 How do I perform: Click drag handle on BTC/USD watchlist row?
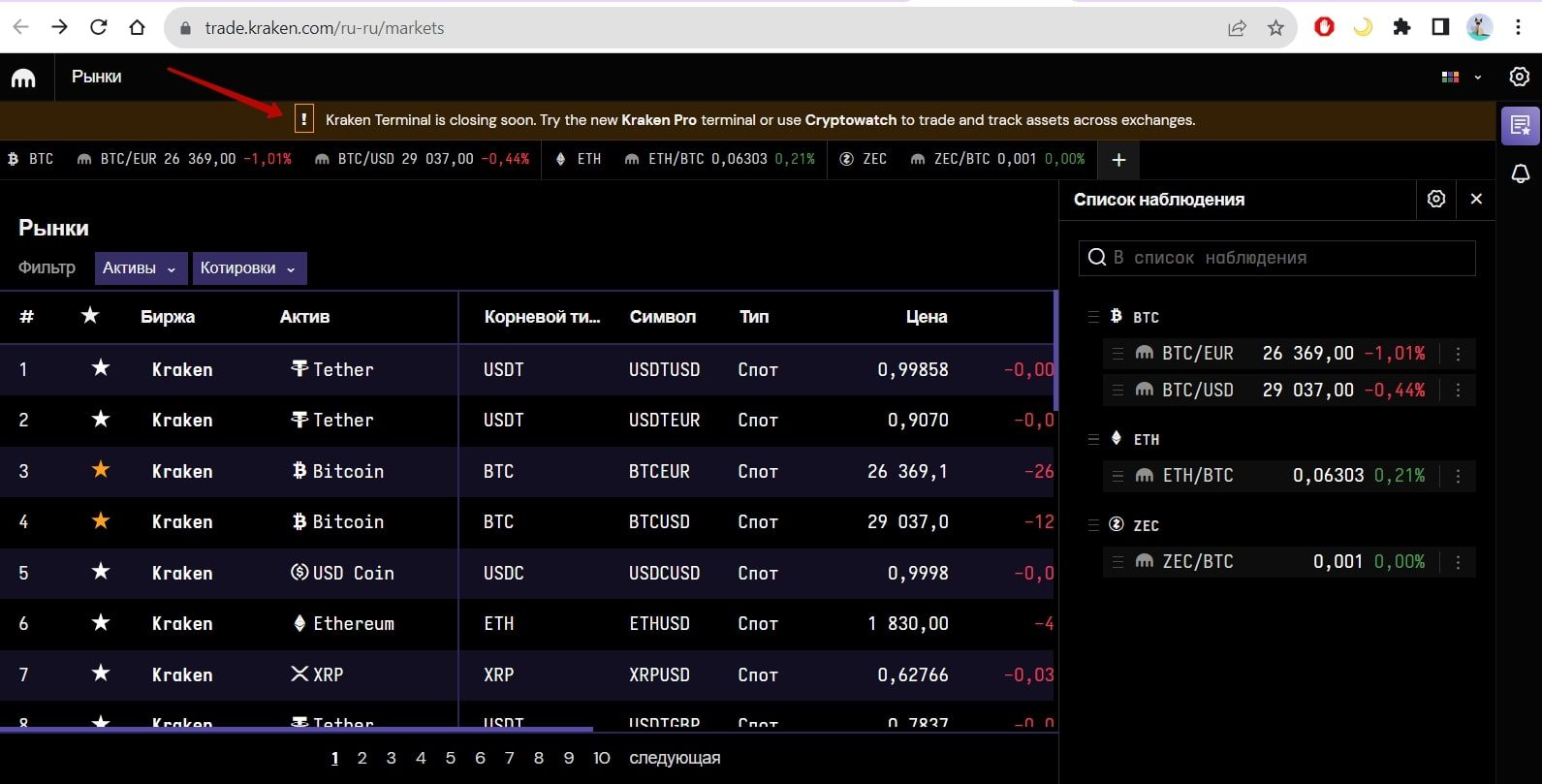1117,391
